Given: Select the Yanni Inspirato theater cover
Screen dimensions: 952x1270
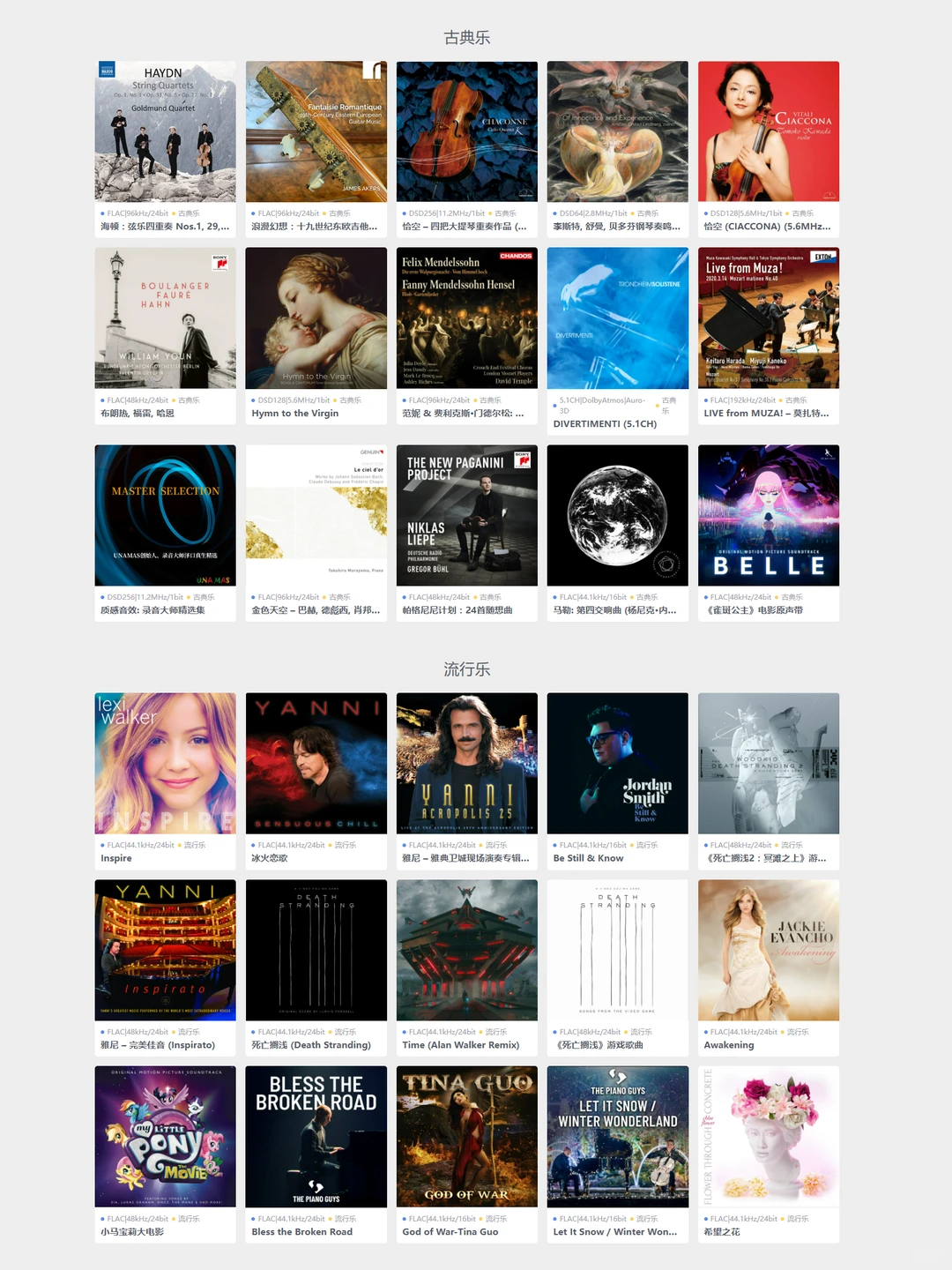Looking at the screenshot, I should click(x=166, y=950).
